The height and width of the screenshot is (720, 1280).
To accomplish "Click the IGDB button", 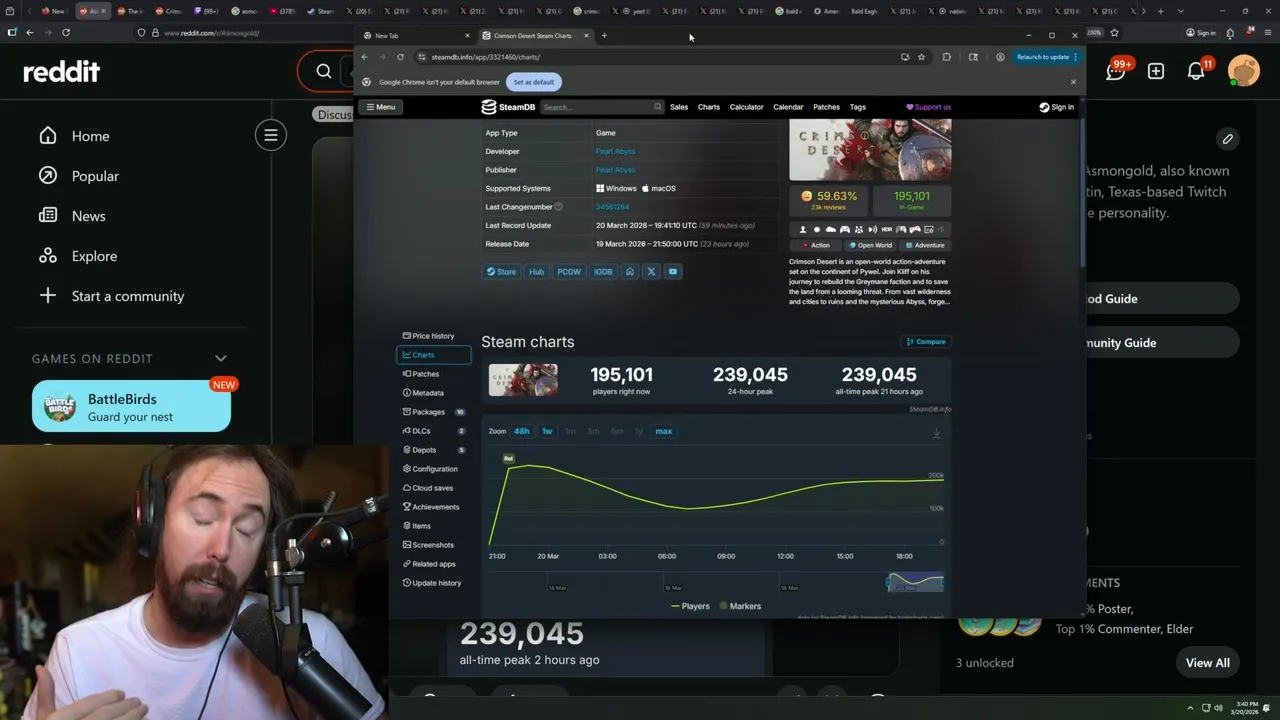I will 603,272.
